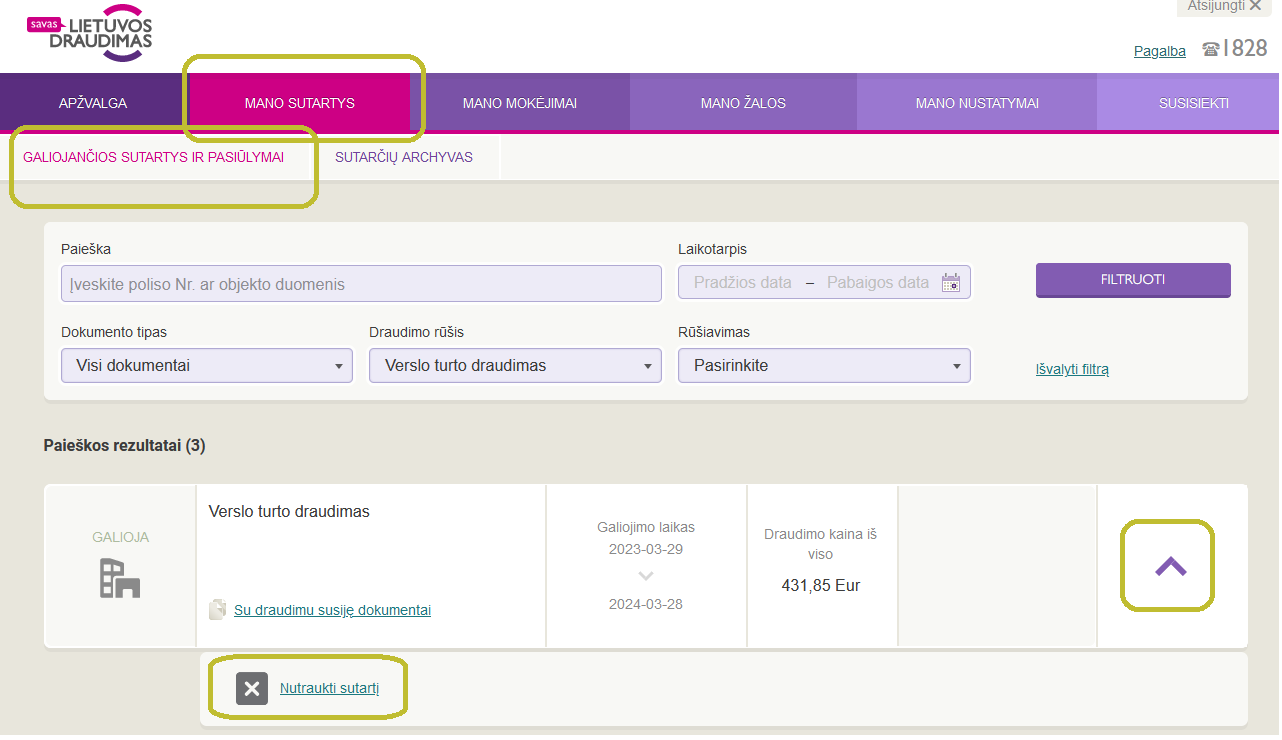Screen dimensions: 1282x740
Task: Open the Rūšiavimas dropdown
Action: click(824, 366)
